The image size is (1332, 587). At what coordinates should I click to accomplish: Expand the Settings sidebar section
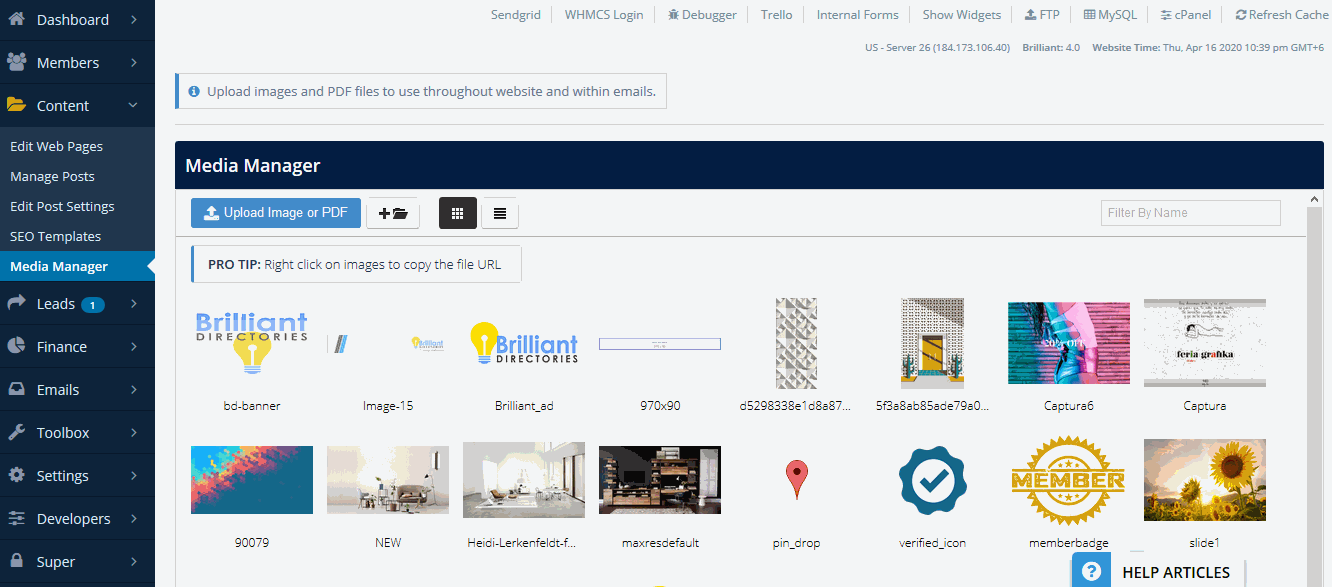(60, 475)
